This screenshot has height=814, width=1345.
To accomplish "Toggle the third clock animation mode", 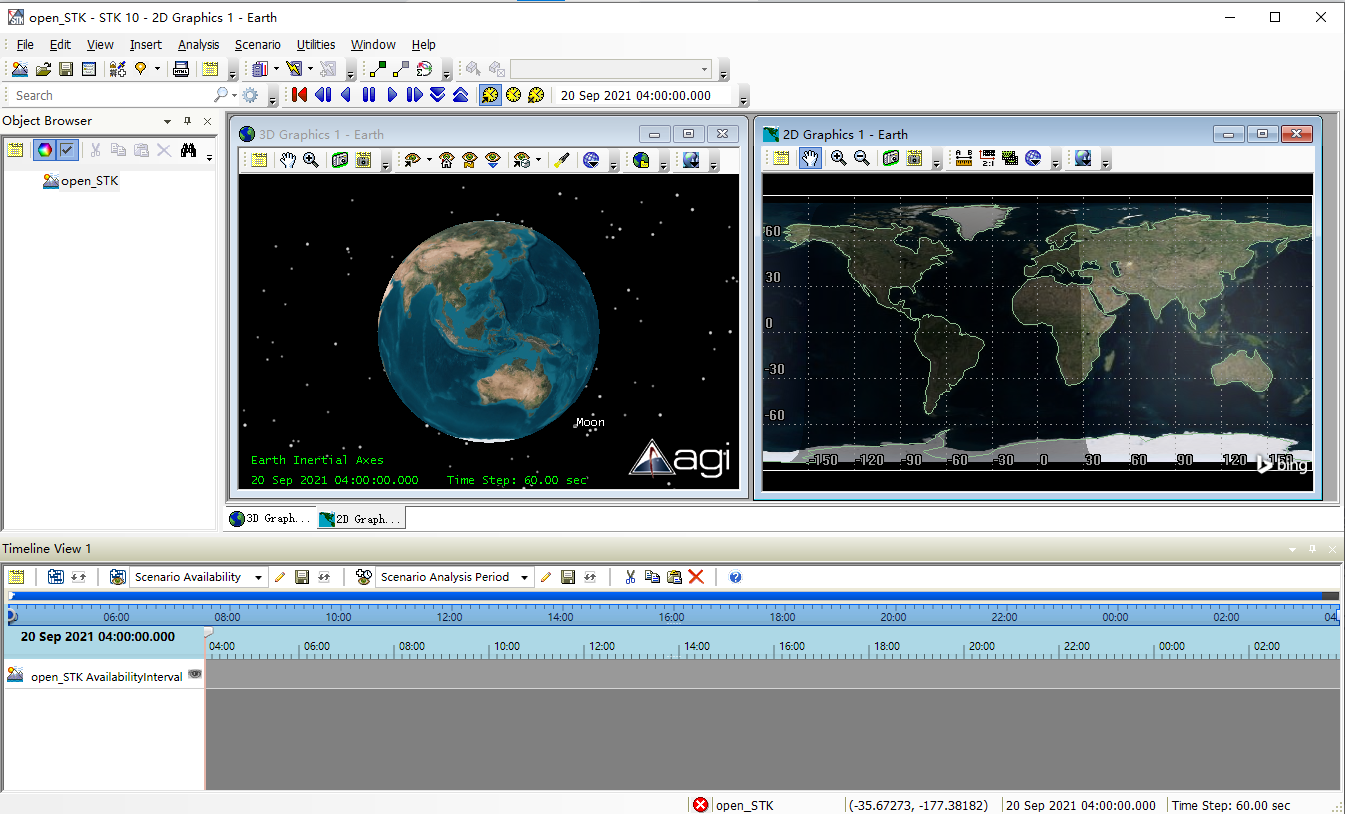I will [x=536, y=95].
